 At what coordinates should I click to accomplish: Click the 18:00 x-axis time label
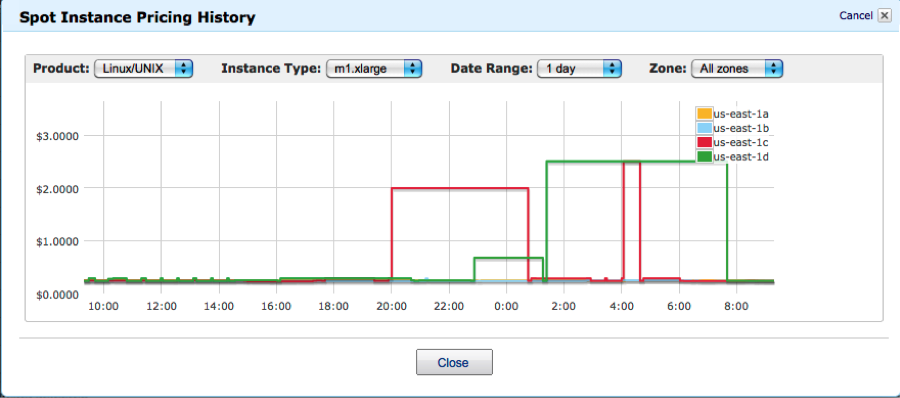[x=333, y=306]
